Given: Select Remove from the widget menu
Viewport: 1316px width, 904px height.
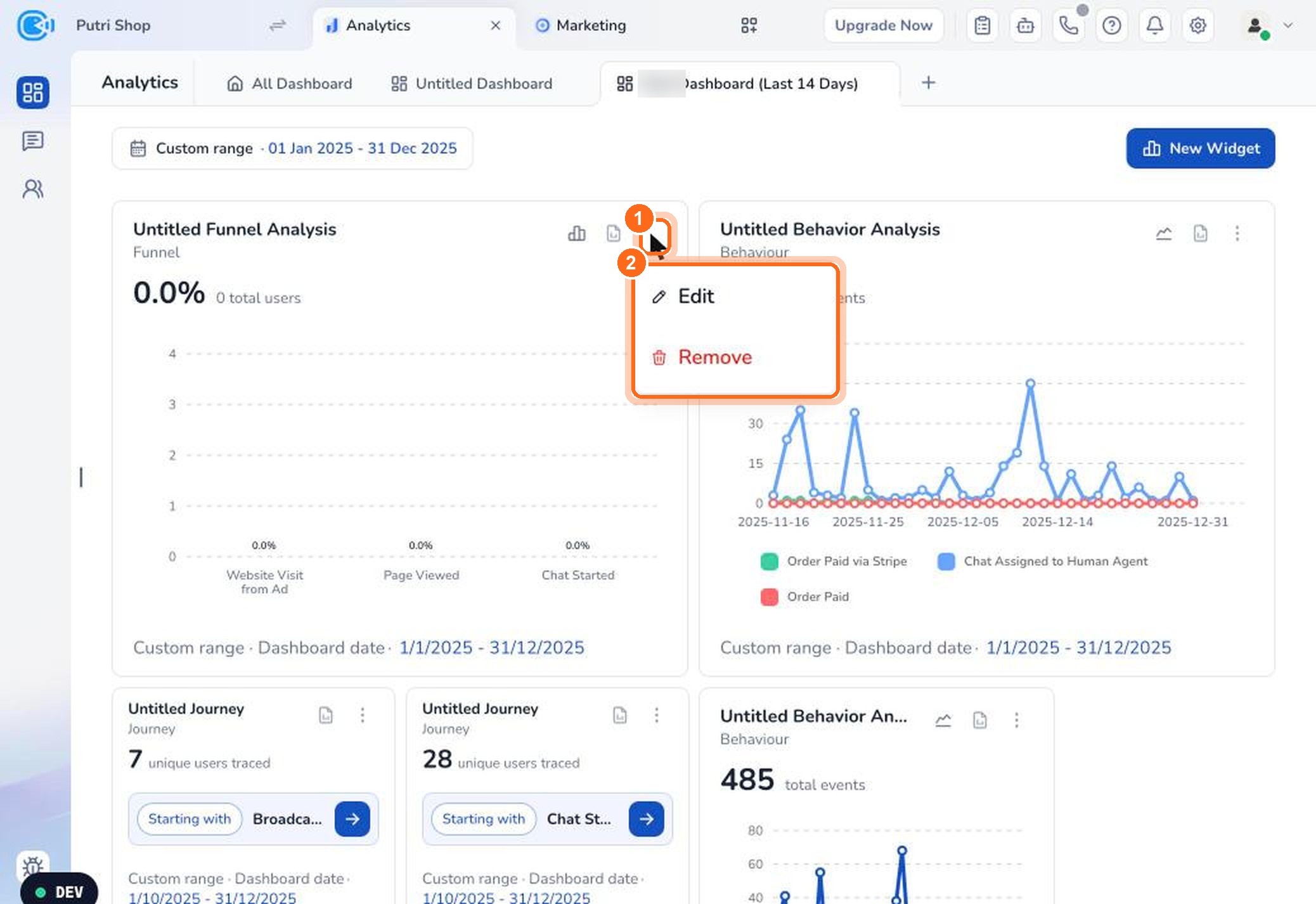Looking at the screenshot, I should [735, 357].
